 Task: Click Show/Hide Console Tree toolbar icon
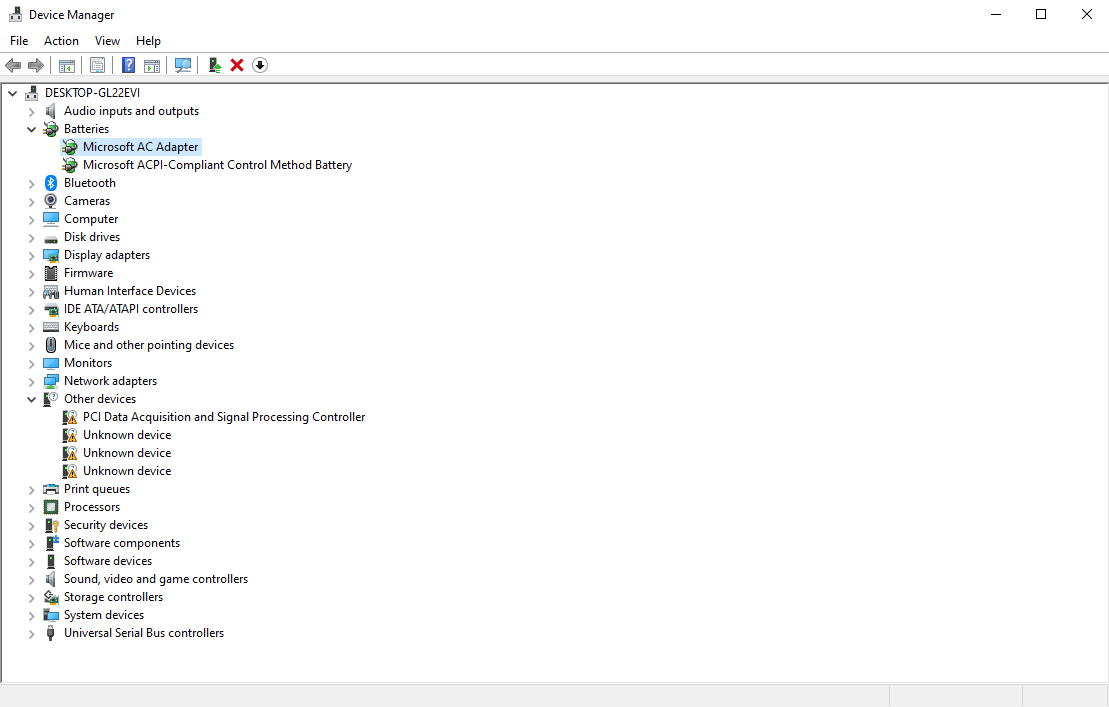[67, 66]
